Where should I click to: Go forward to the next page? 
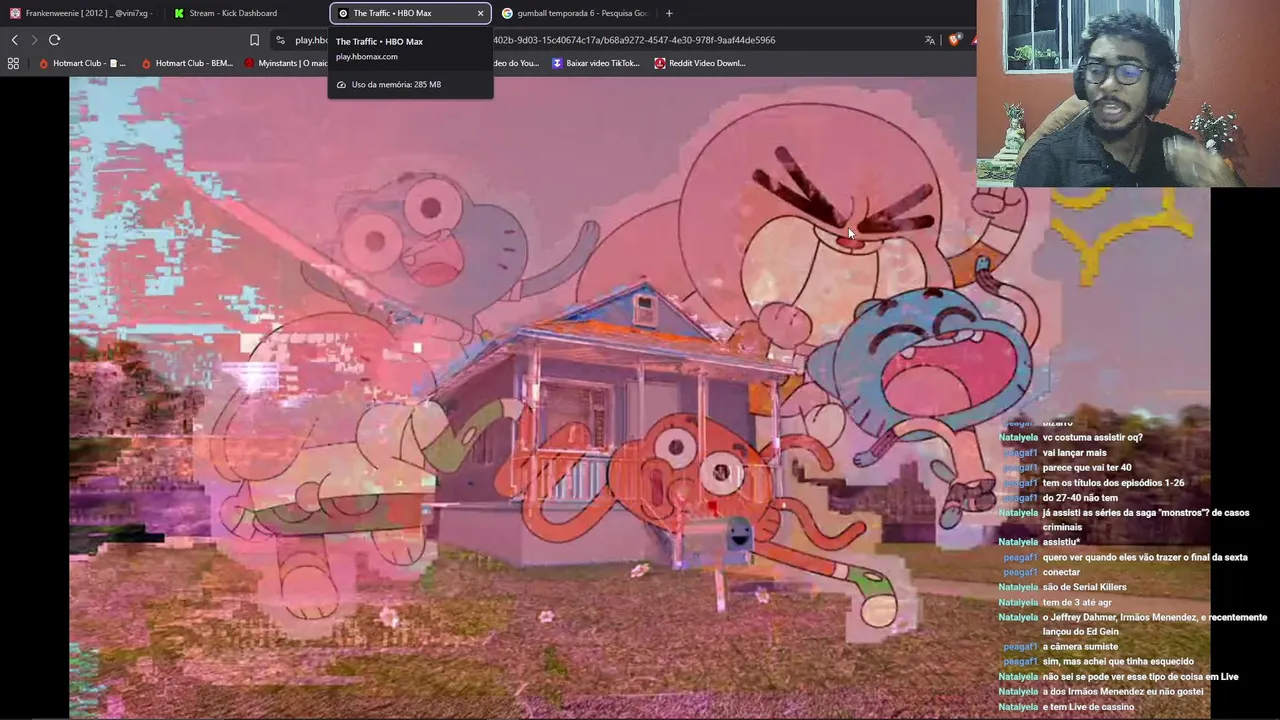coord(34,40)
